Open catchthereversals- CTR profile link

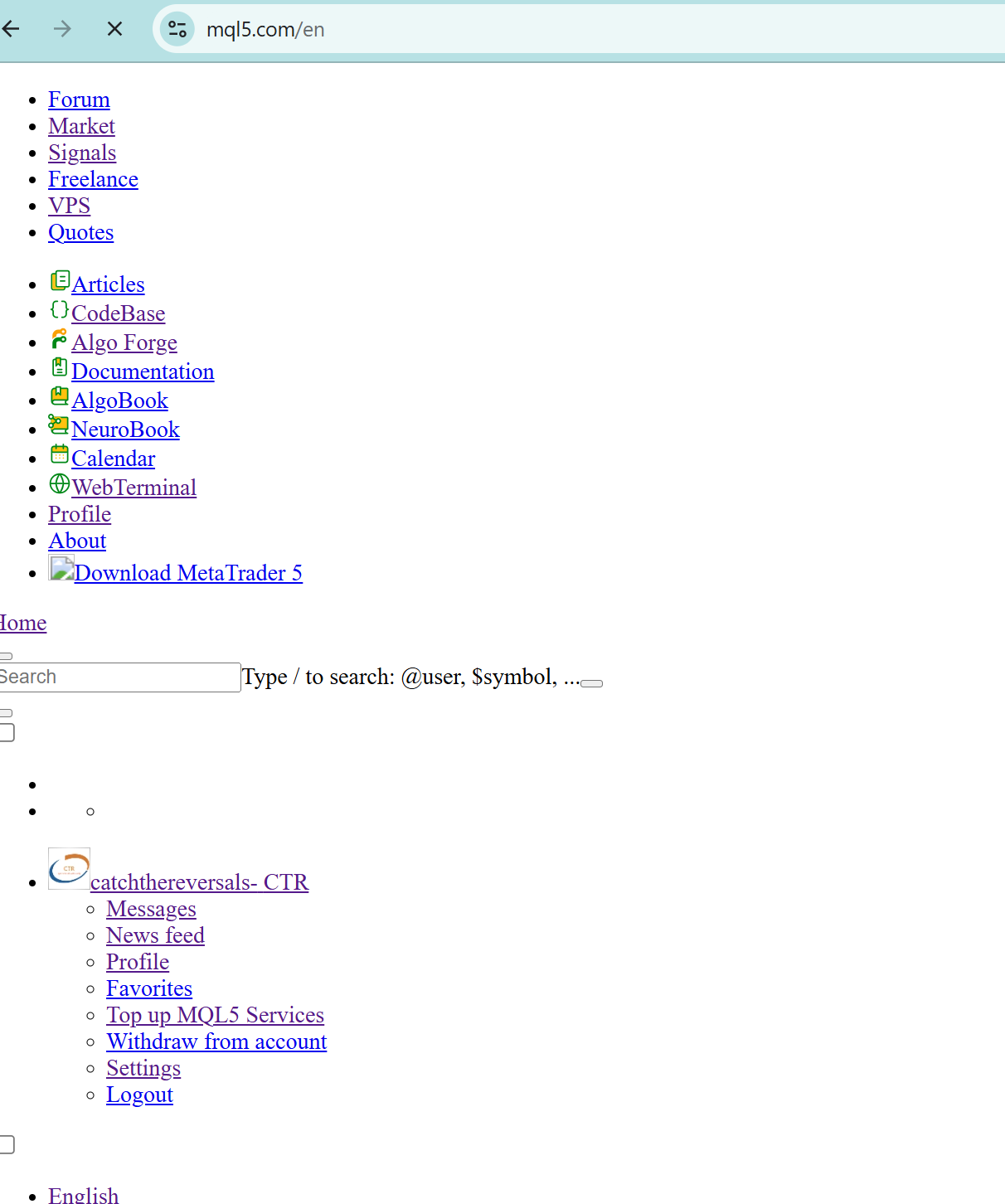point(199,882)
